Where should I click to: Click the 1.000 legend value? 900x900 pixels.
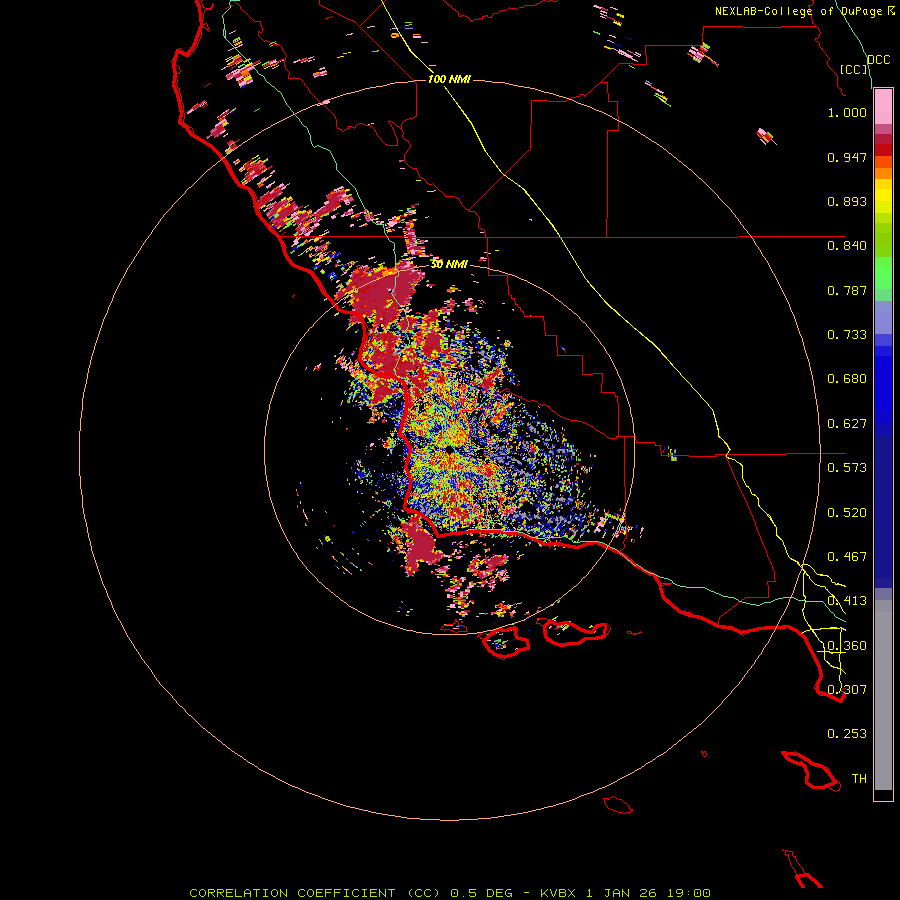847,112
